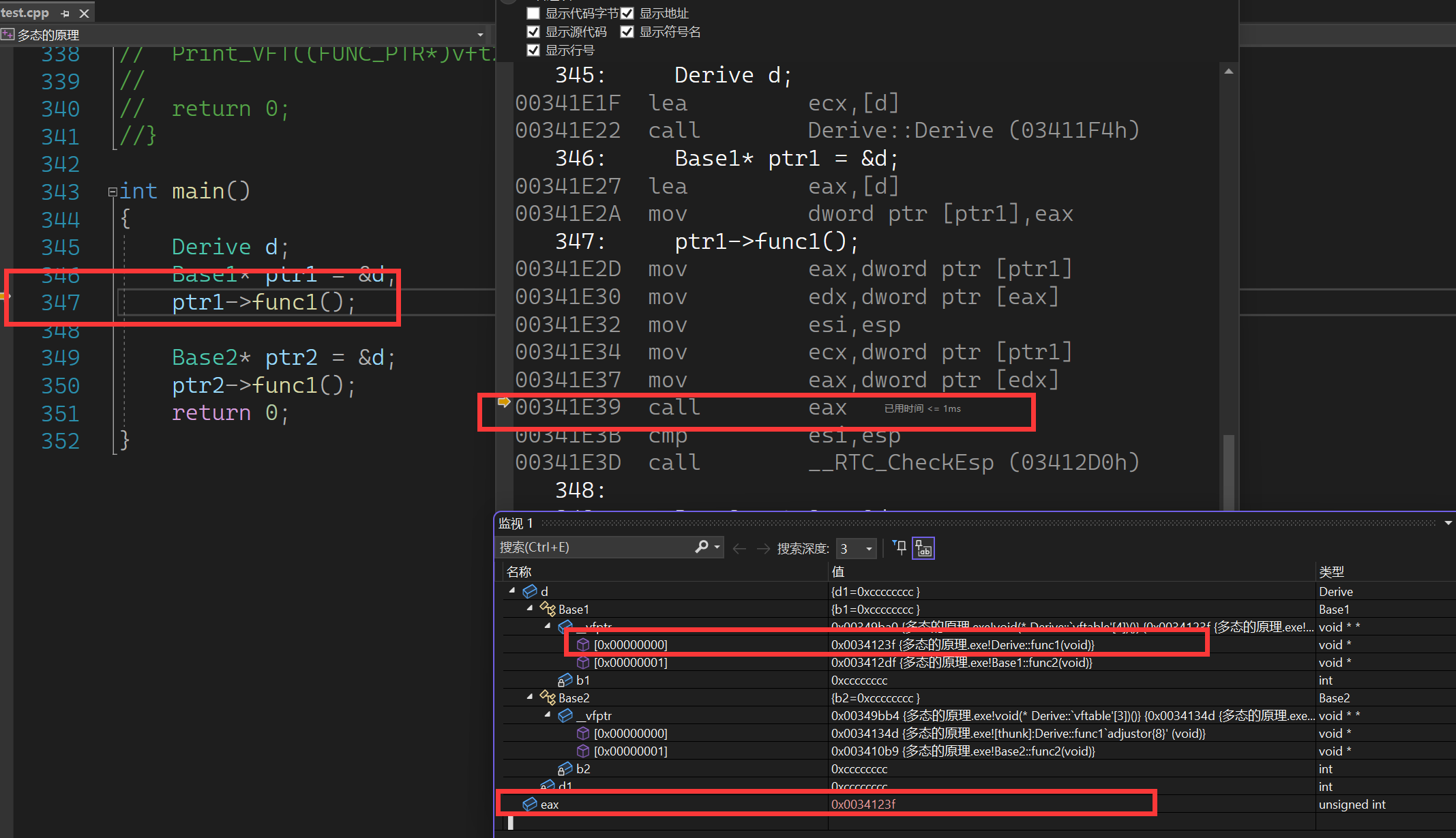Screen dimensions: 1456x838
Task: Select the b1 watch row
Action: tap(979, 680)
